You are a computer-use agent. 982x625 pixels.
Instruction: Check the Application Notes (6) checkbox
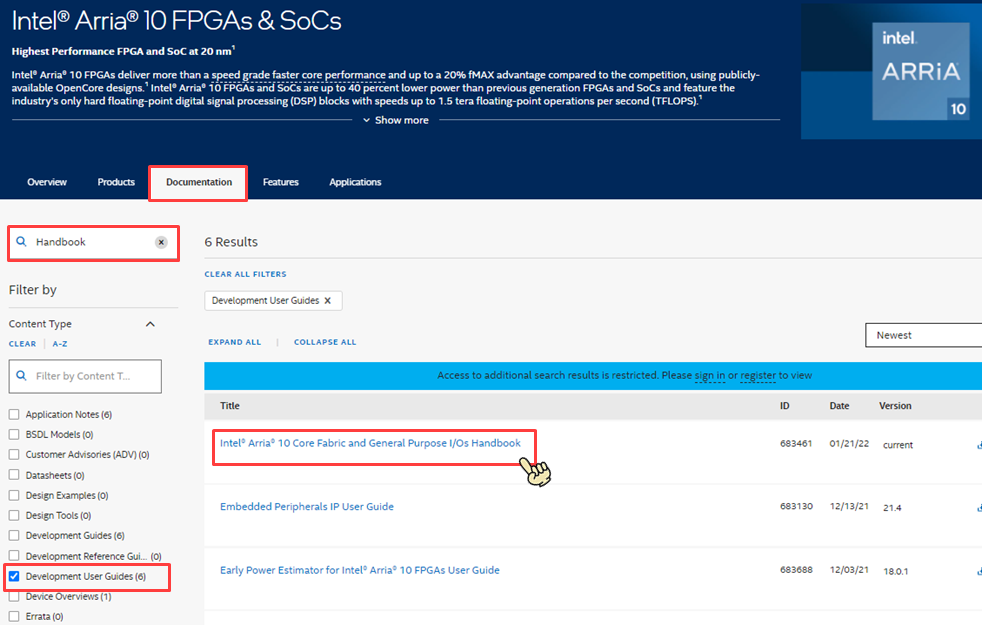click(14, 414)
